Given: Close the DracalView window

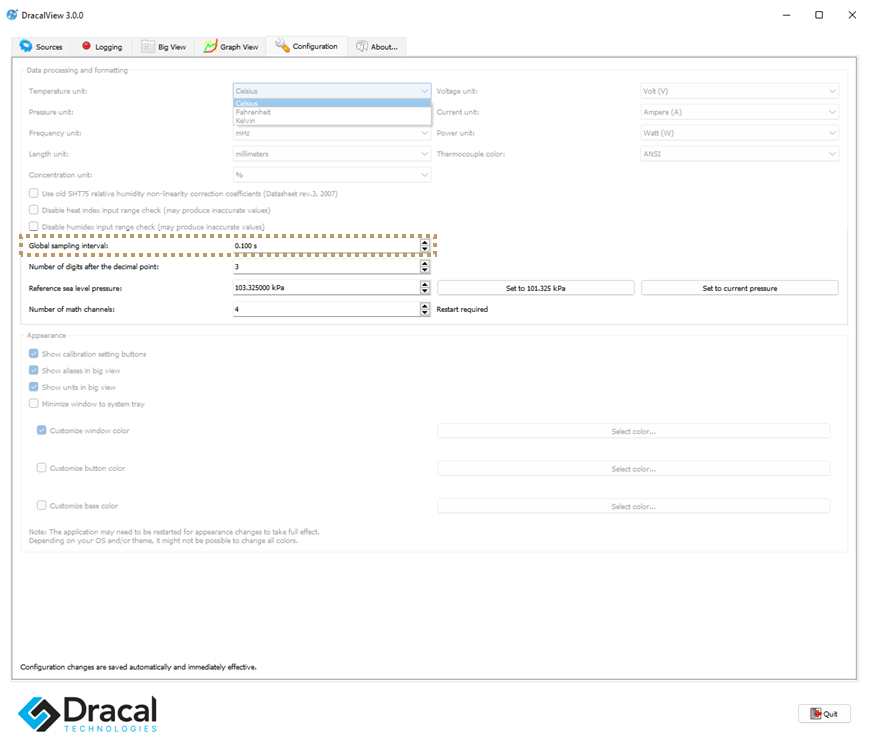Looking at the screenshot, I should 852,15.
